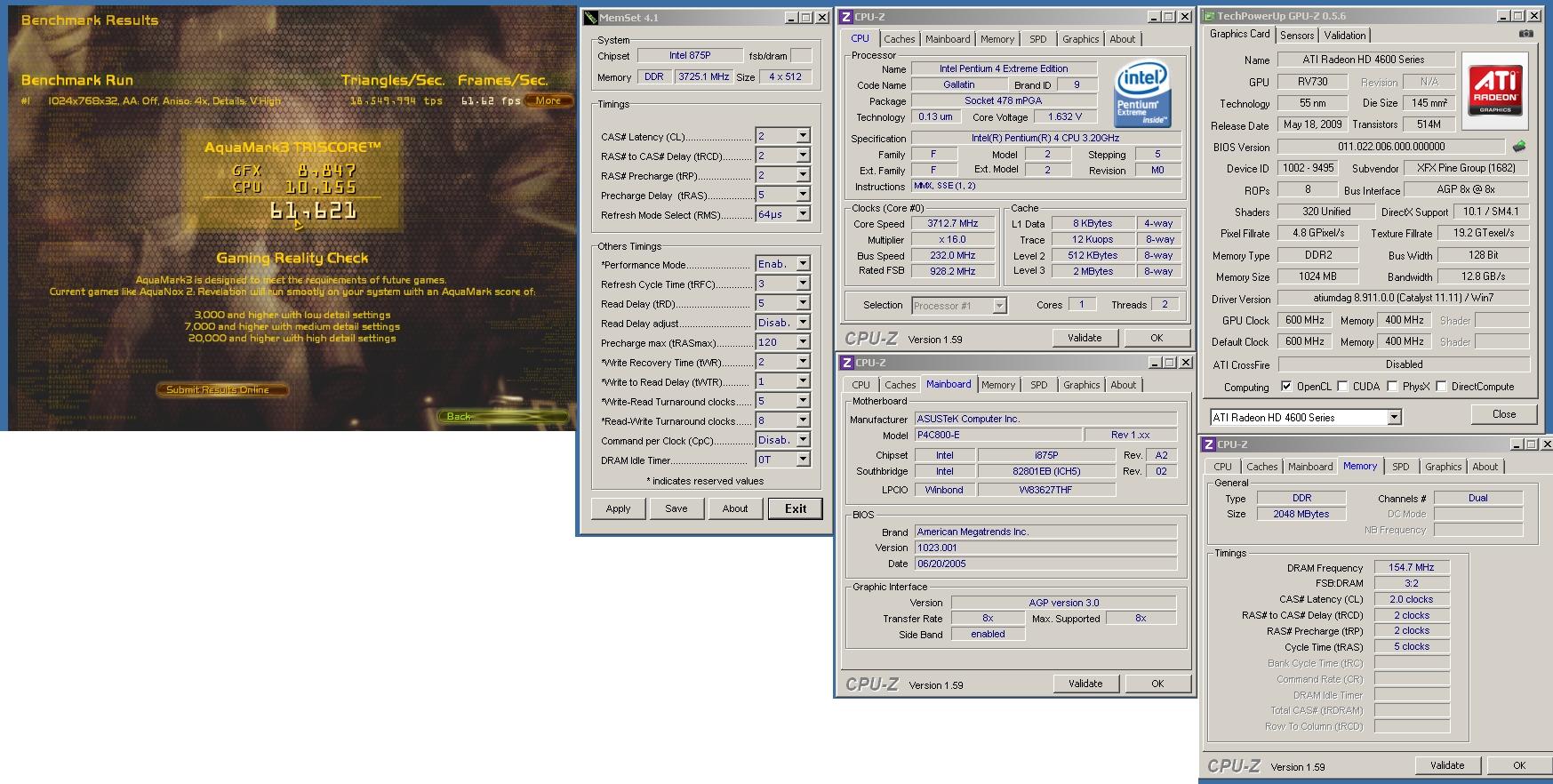The height and width of the screenshot is (784, 1553).
Task: Open the Refresh Cycle Time (tRFC) dropdown
Action: point(803,284)
